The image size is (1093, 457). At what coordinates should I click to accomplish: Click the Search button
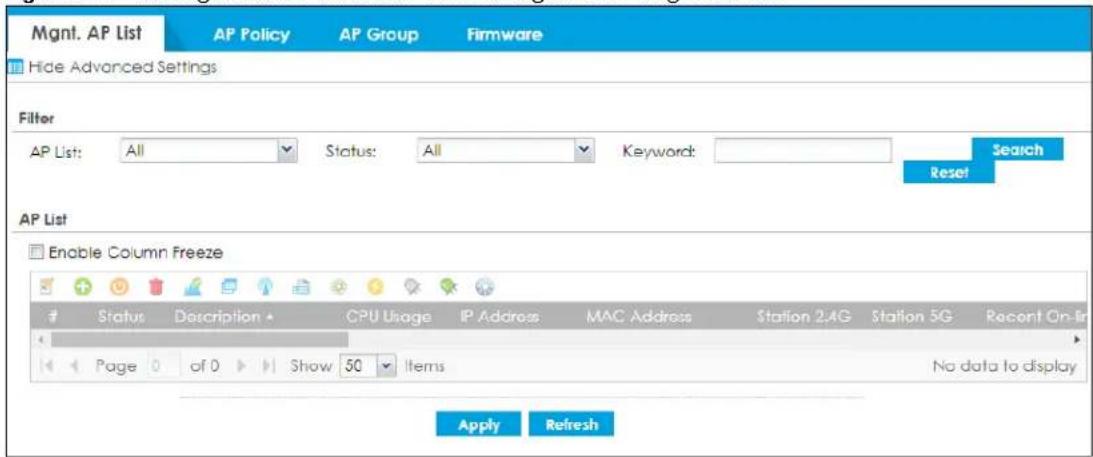[1018, 149]
